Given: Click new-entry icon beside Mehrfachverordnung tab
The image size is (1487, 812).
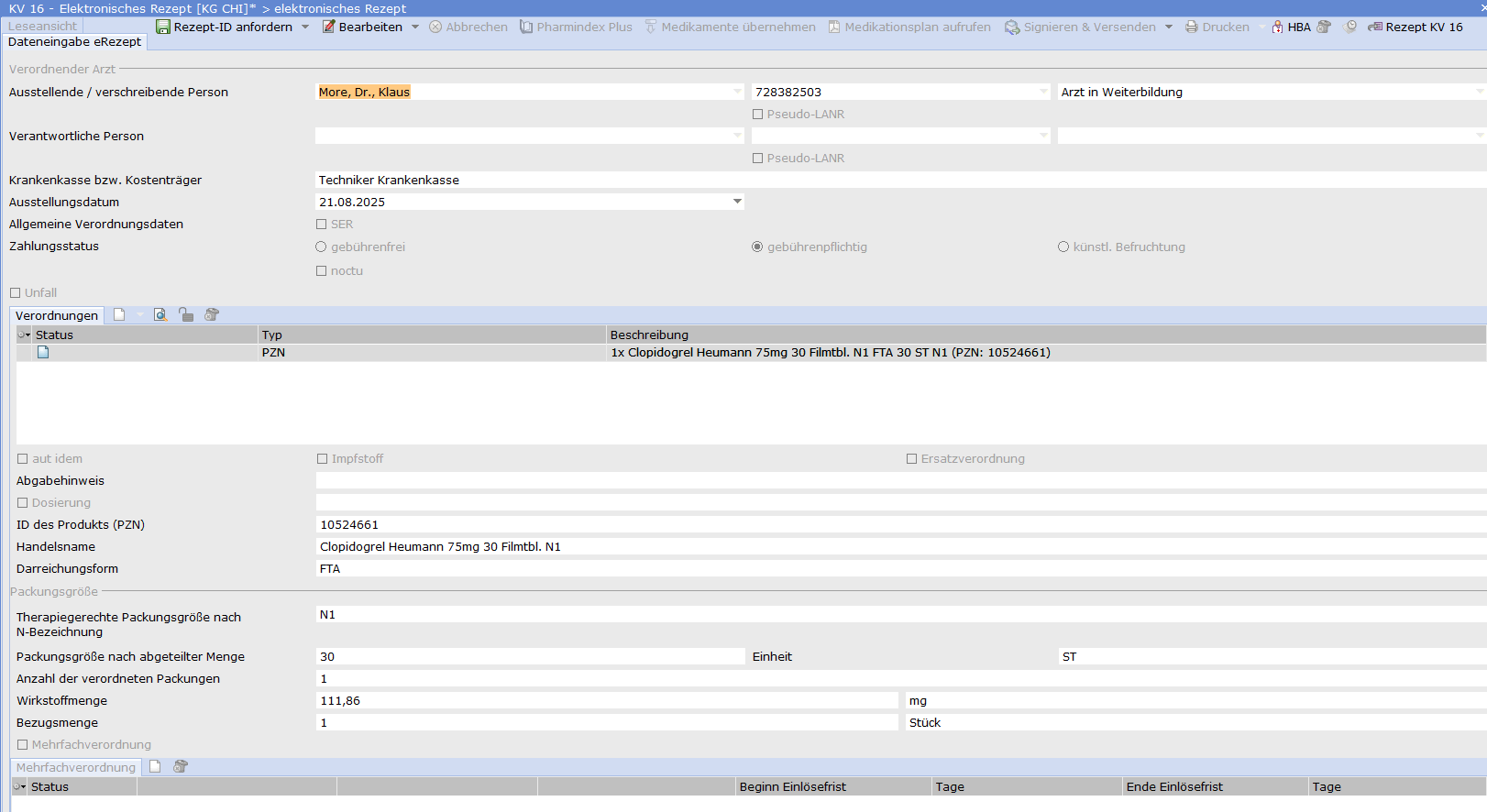Looking at the screenshot, I should (x=155, y=766).
